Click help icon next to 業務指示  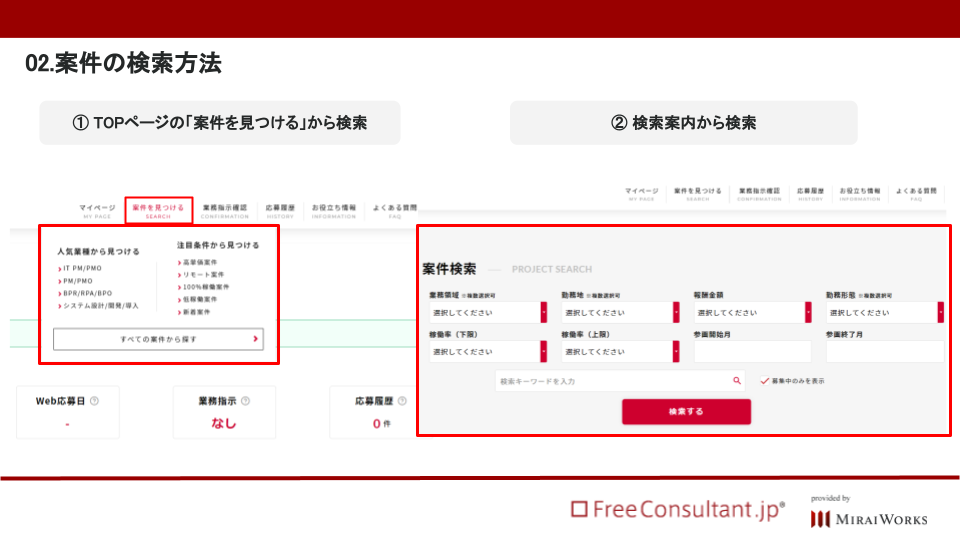[246, 401]
